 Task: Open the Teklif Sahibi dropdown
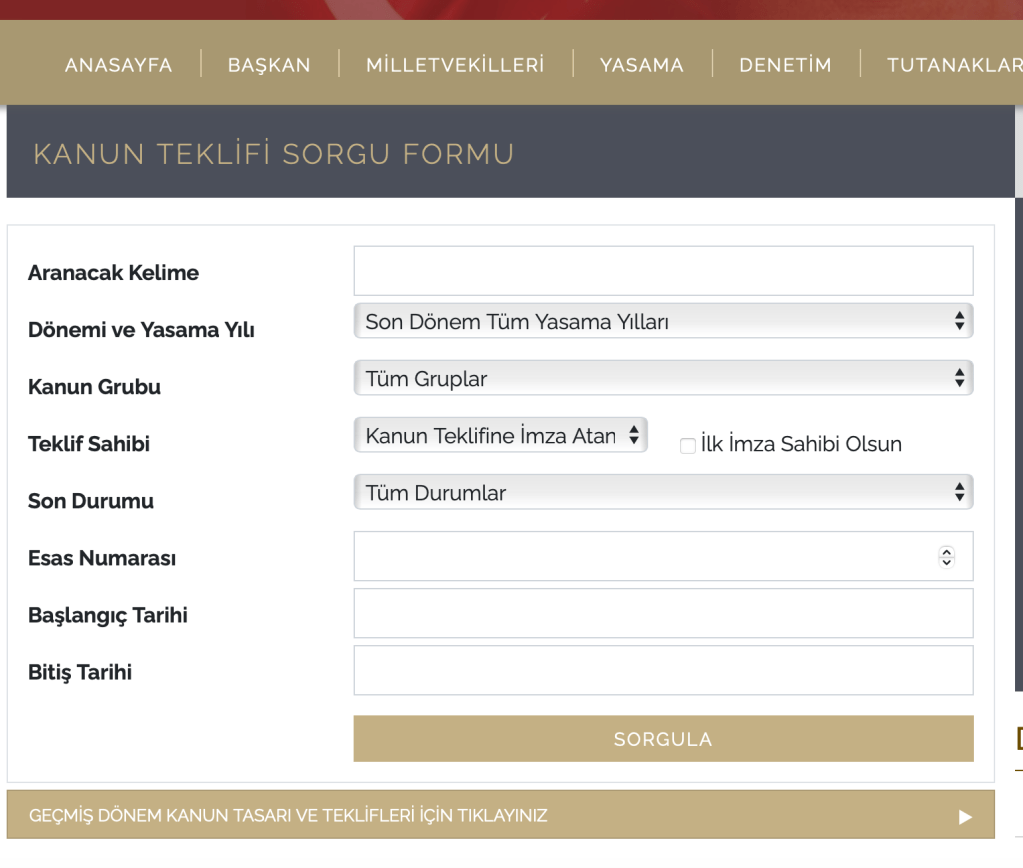coord(501,436)
